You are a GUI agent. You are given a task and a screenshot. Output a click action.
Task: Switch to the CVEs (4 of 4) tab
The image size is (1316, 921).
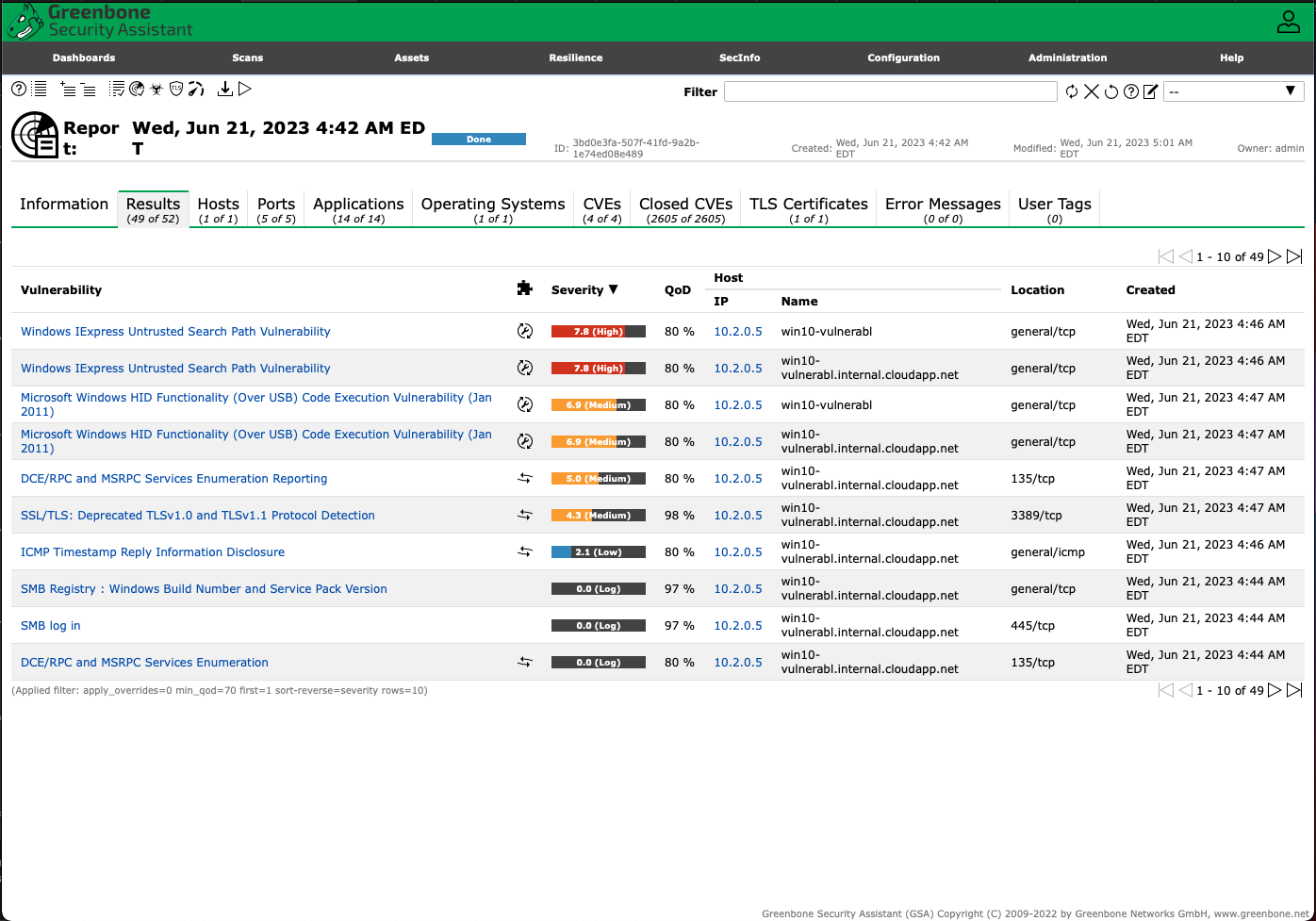(602, 209)
